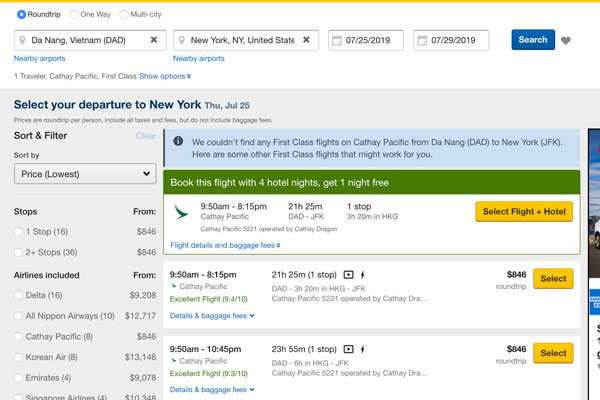Click power outlet icon on 21h 25m flight
The image size is (600, 400).
click(362, 275)
